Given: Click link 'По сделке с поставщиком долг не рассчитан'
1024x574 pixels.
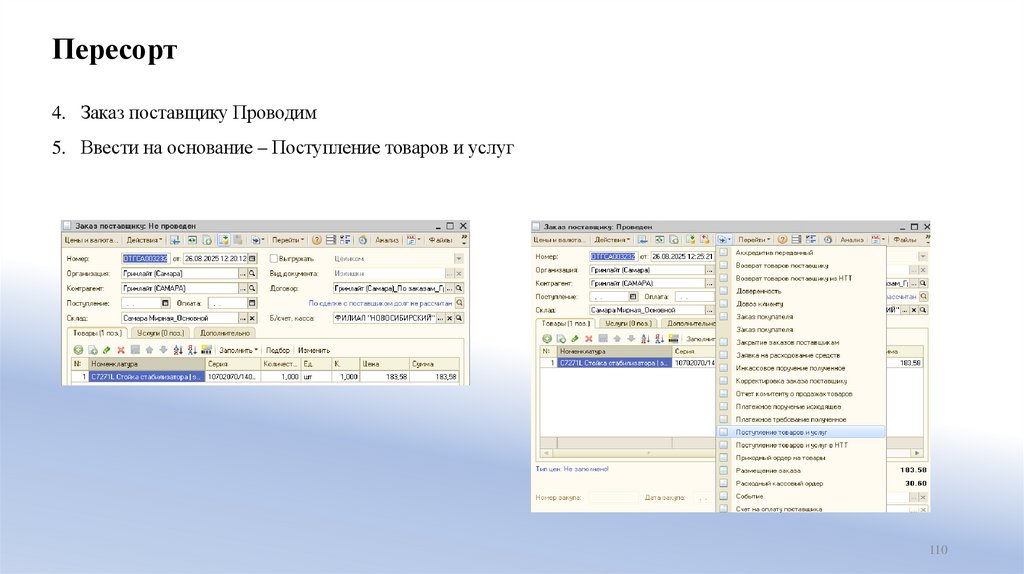Looking at the screenshot, I should click(x=380, y=304).
